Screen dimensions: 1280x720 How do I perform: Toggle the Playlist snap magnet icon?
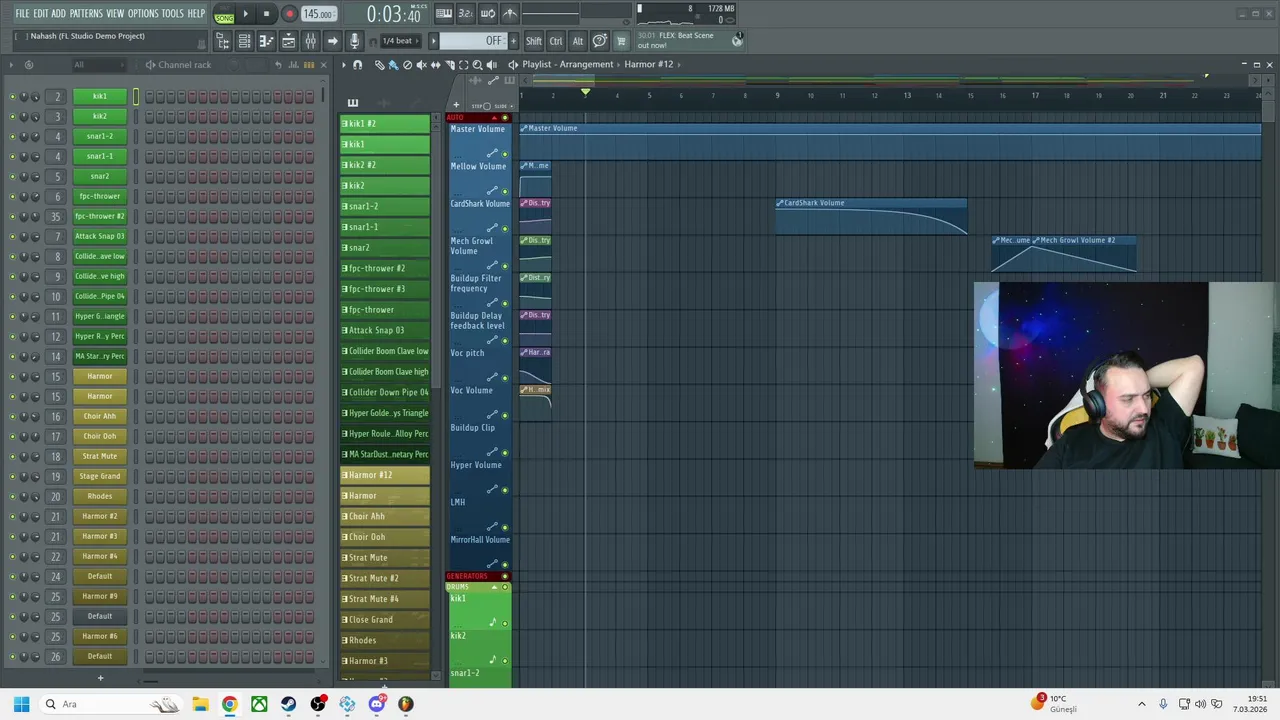pos(358,65)
